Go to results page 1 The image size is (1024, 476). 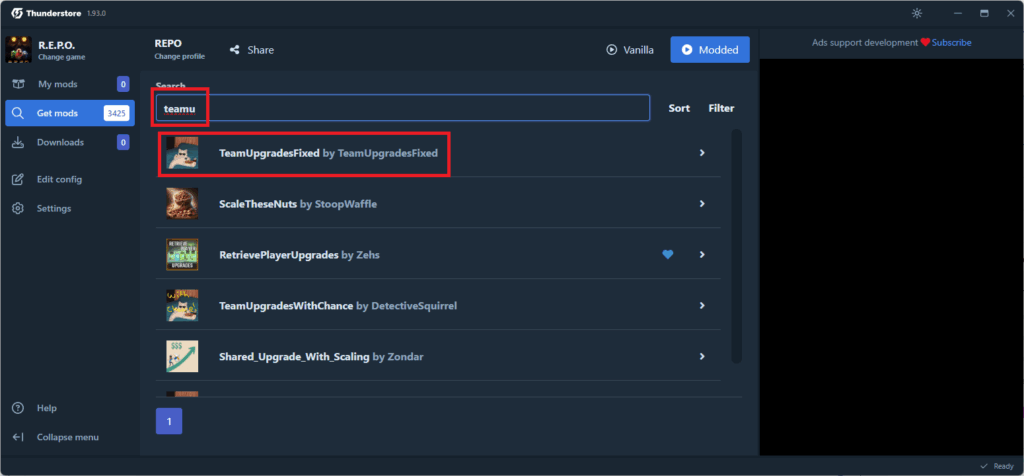coord(169,421)
